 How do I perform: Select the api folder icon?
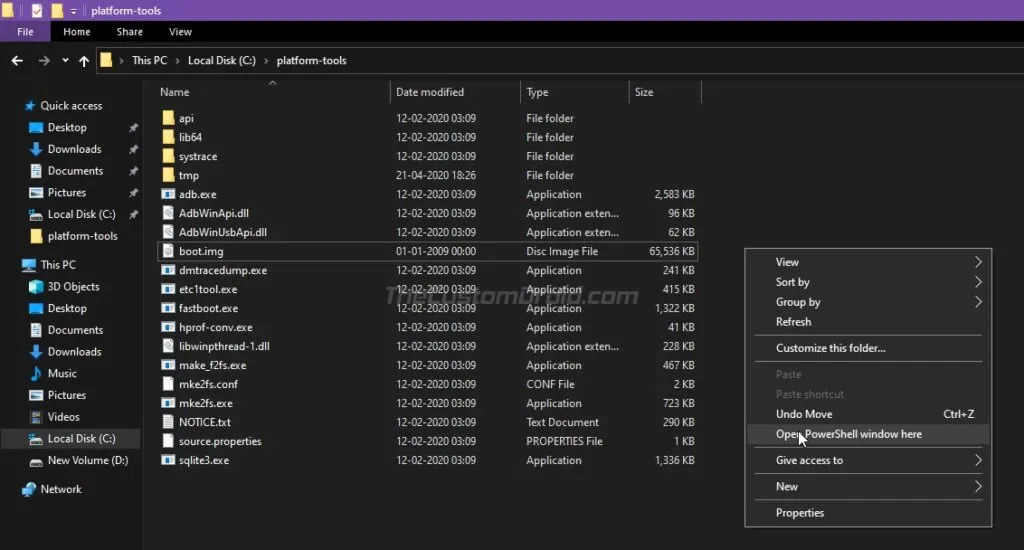tap(168, 118)
